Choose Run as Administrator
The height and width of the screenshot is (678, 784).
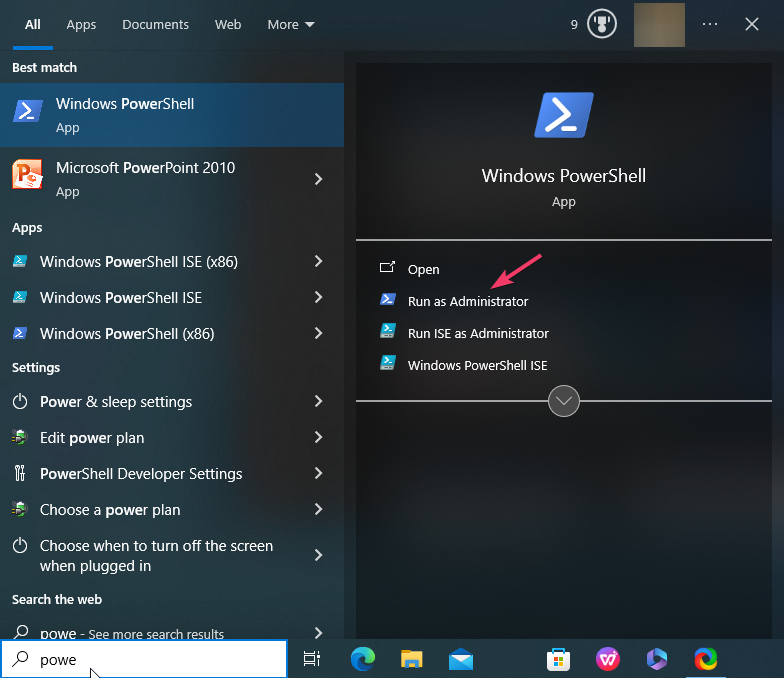468,302
